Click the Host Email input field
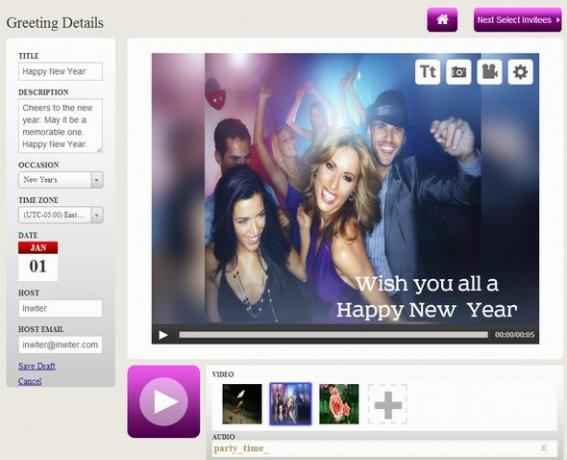 coord(60,345)
